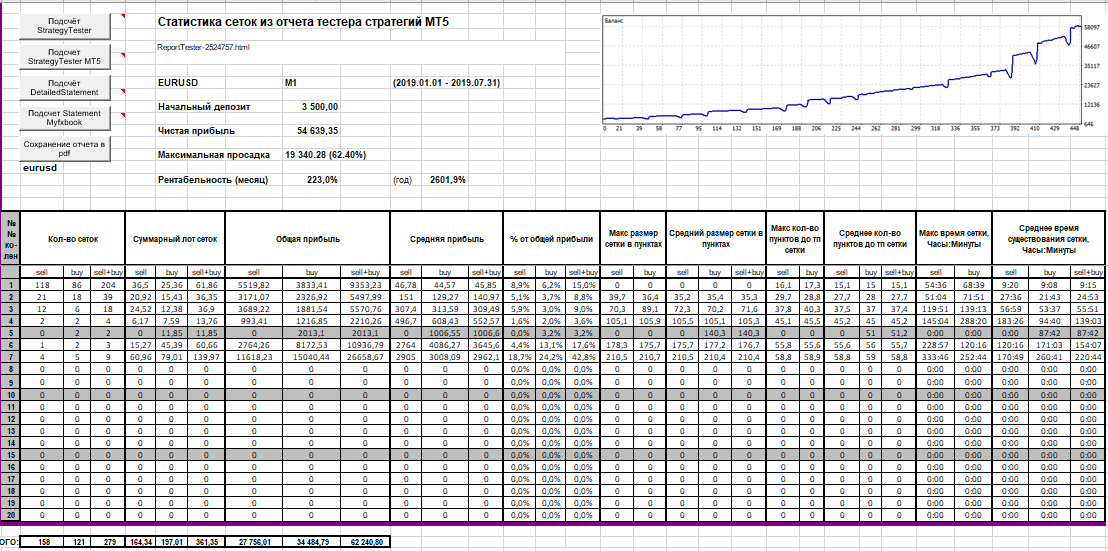Select the totals row cell 34 484,79

[x=312, y=542]
